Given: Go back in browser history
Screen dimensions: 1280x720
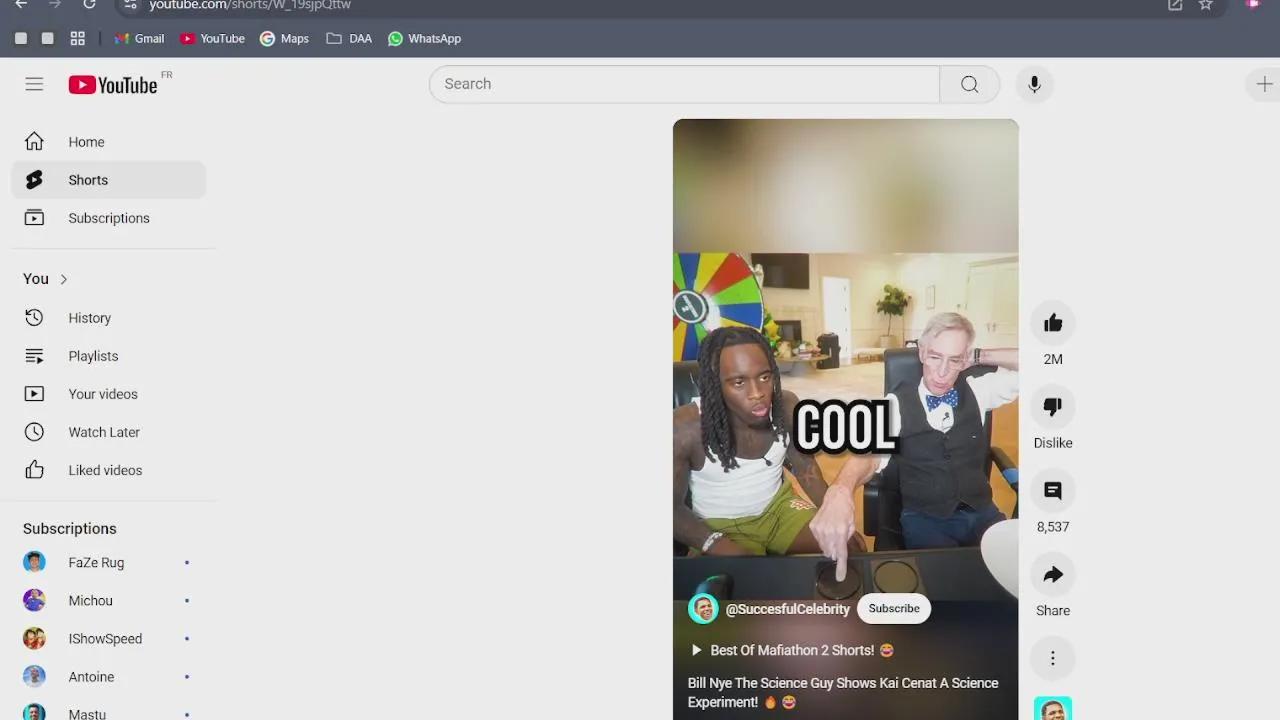Looking at the screenshot, I should (21, 5).
